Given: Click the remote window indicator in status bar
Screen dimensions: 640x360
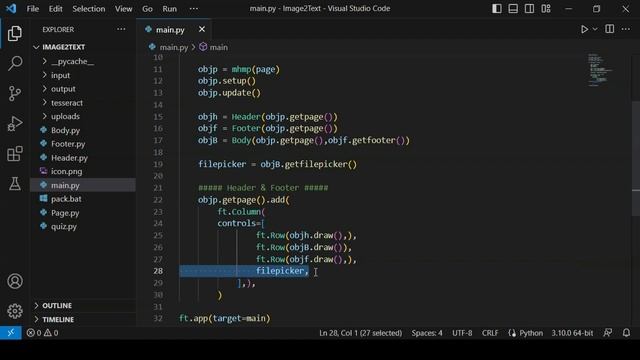Looking at the screenshot, I should click(x=11, y=333).
